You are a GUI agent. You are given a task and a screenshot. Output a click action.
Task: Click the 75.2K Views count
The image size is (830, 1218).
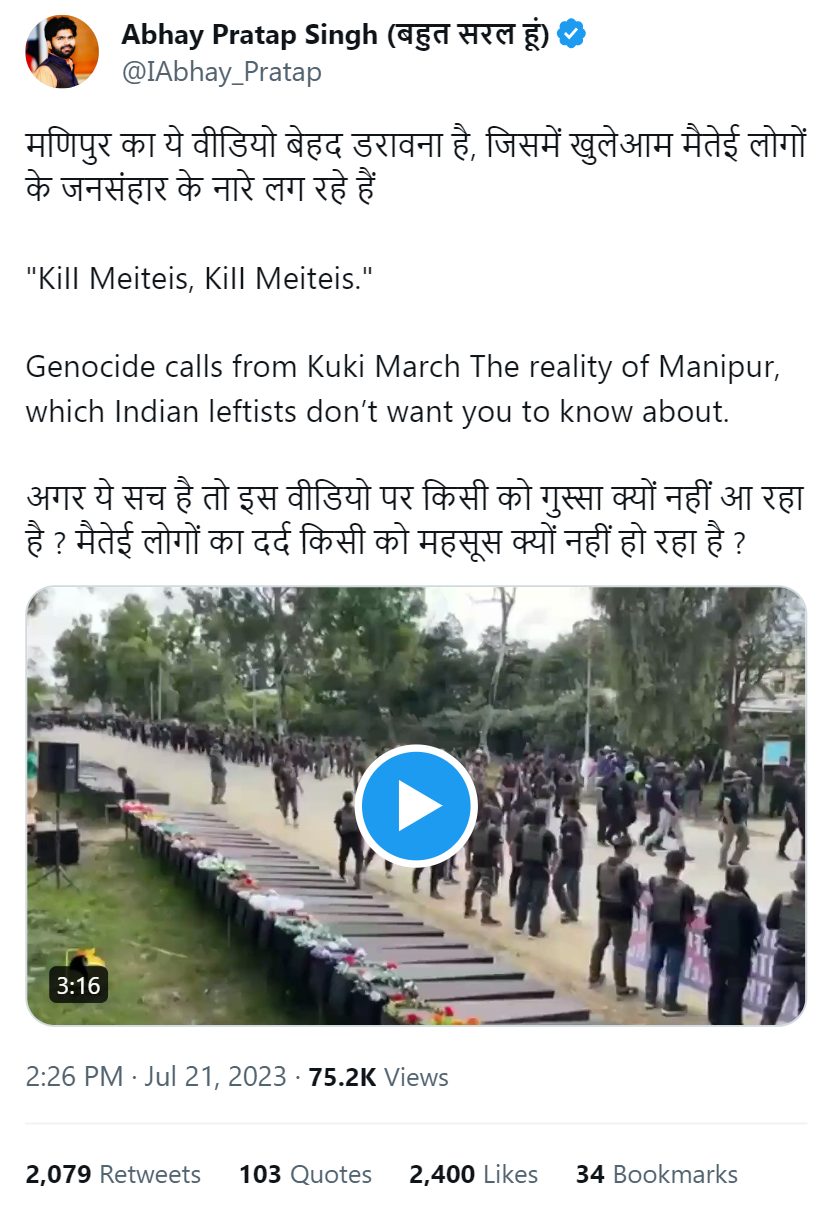378,1077
